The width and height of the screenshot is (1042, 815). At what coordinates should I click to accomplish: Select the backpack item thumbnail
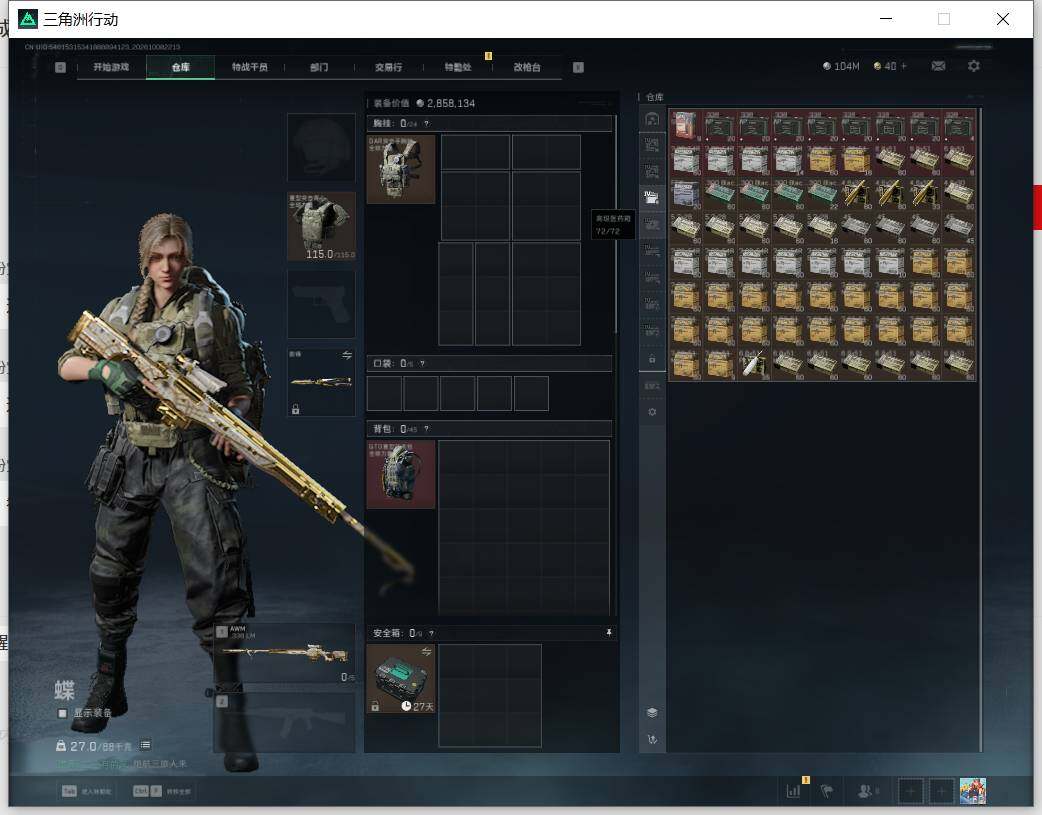(x=401, y=475)
